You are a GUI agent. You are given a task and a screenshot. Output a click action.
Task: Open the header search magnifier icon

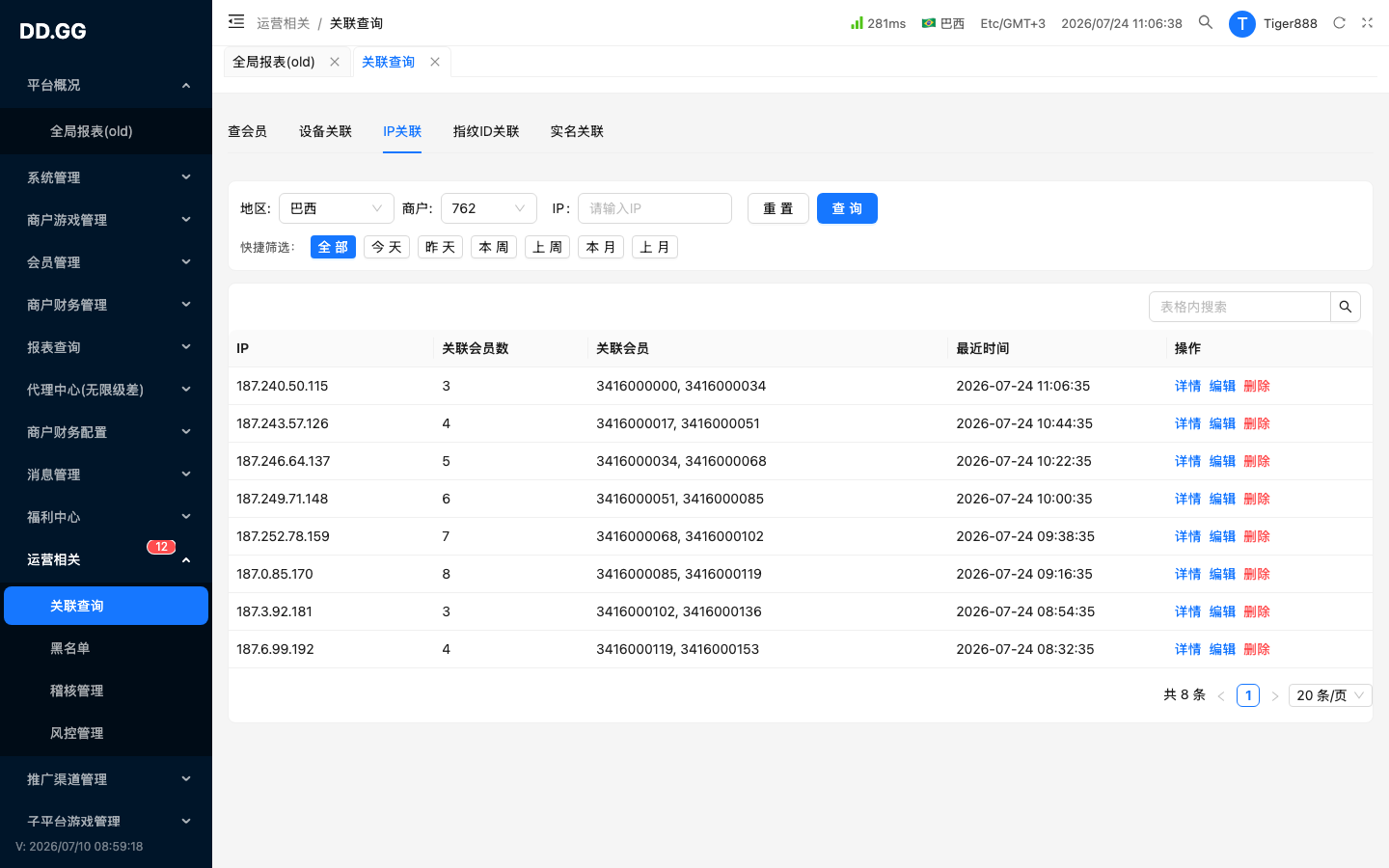point(1206,22)
